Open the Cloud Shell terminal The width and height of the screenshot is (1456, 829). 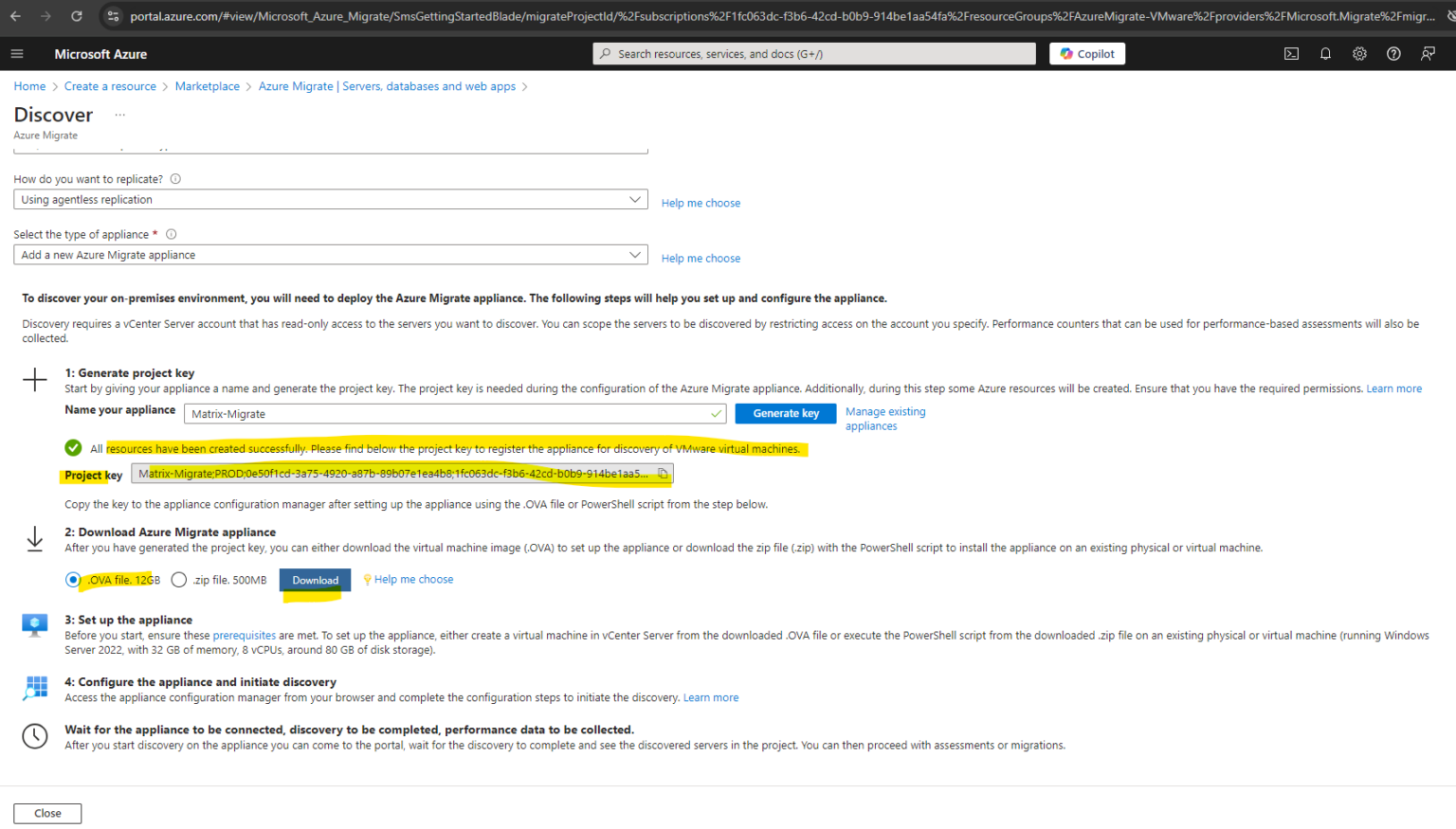click(x=1291, y=54)
